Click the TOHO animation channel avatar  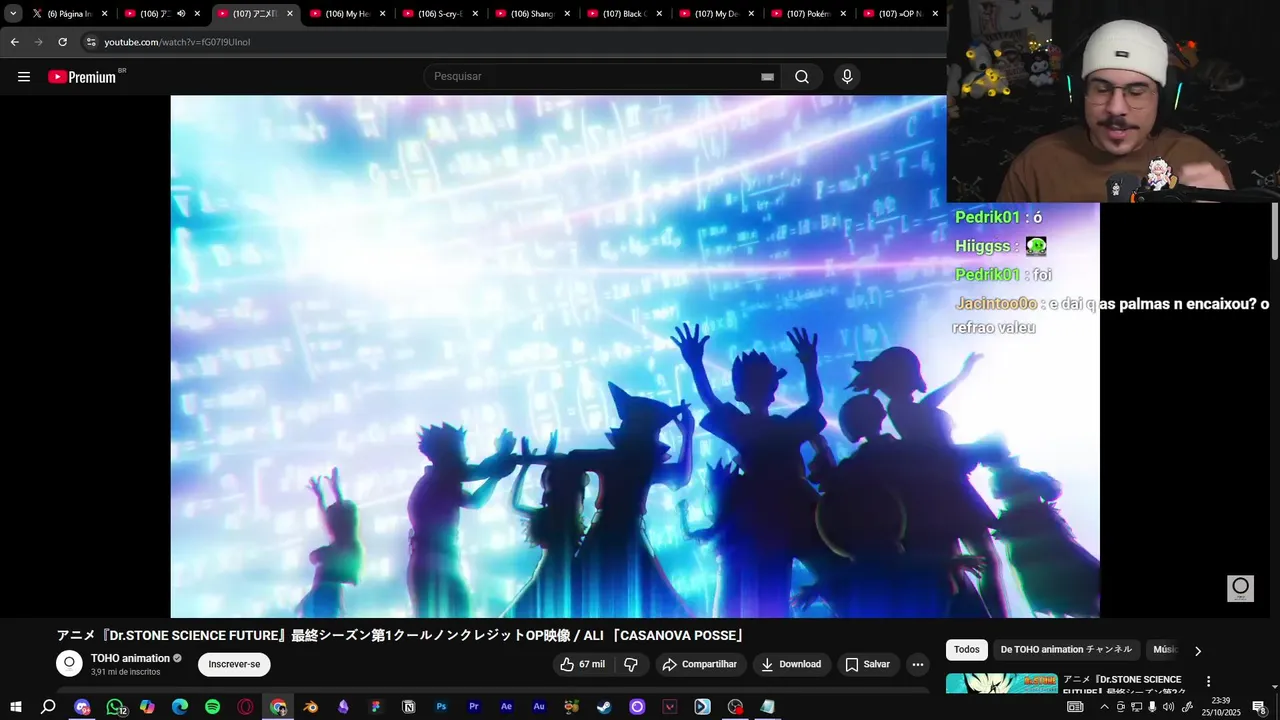pyautogui.click(x=69, y=663)
